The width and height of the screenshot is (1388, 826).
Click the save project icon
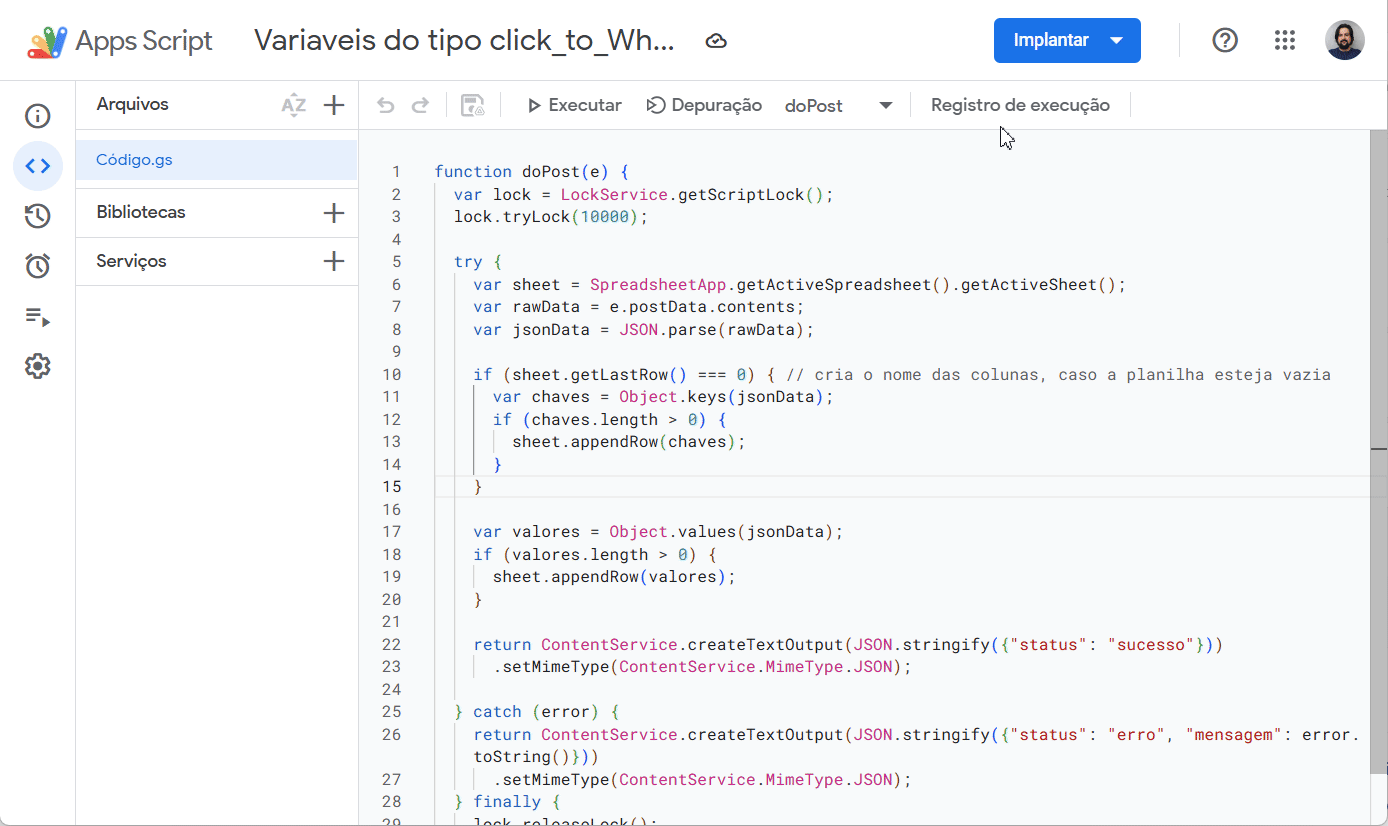473,106
